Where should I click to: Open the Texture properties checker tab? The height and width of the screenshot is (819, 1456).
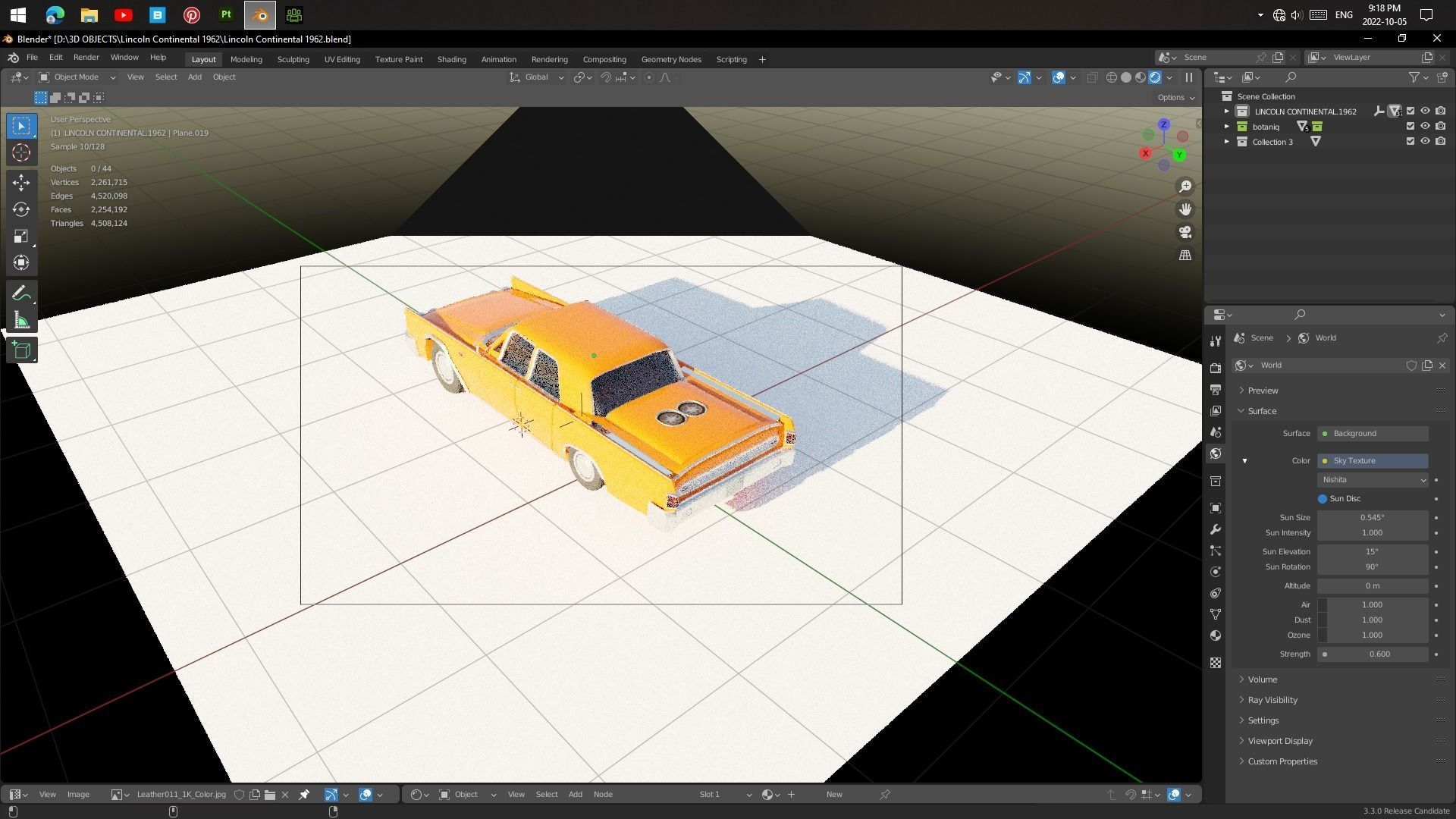[1216, 663]
